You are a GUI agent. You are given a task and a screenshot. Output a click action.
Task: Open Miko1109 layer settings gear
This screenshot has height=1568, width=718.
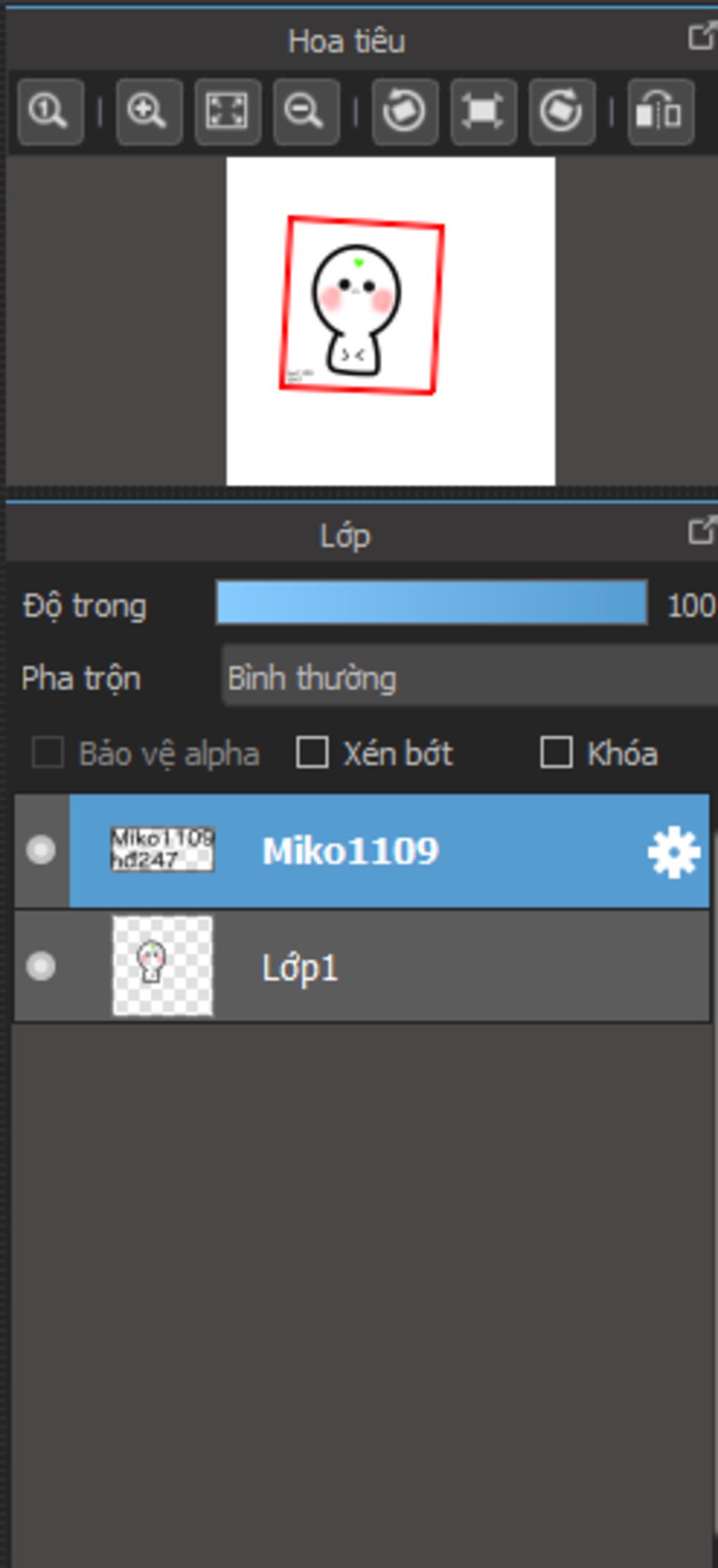673,852
